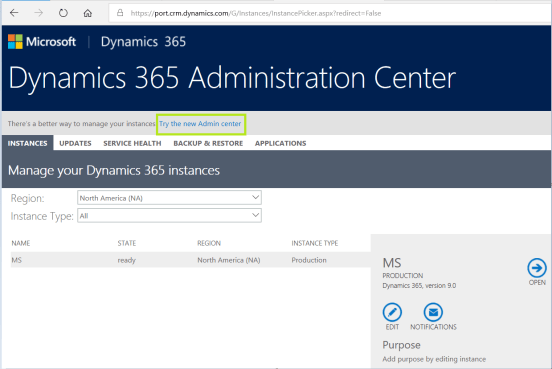Select the MS instance row name
The width and height of the screenshot is (552, 369).
pyautogui.click(x=17, y=260)
